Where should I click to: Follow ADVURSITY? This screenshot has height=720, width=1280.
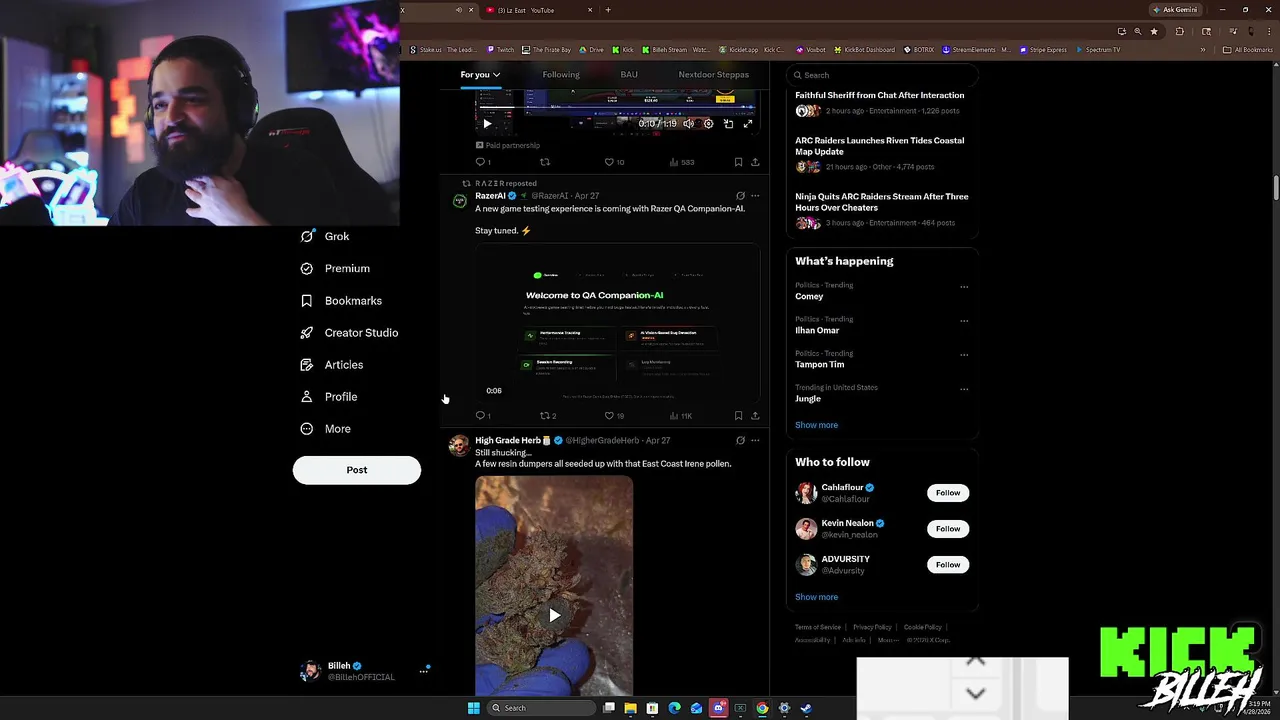(x=948, y=565)
